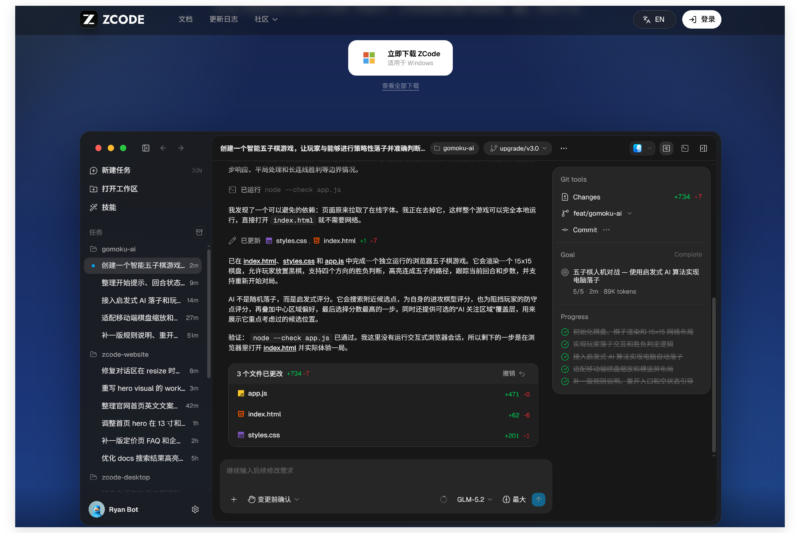Open styles.css in the 已更新 line
The image size is (800, 533).
pyautogui.click(x=287, y=241)
